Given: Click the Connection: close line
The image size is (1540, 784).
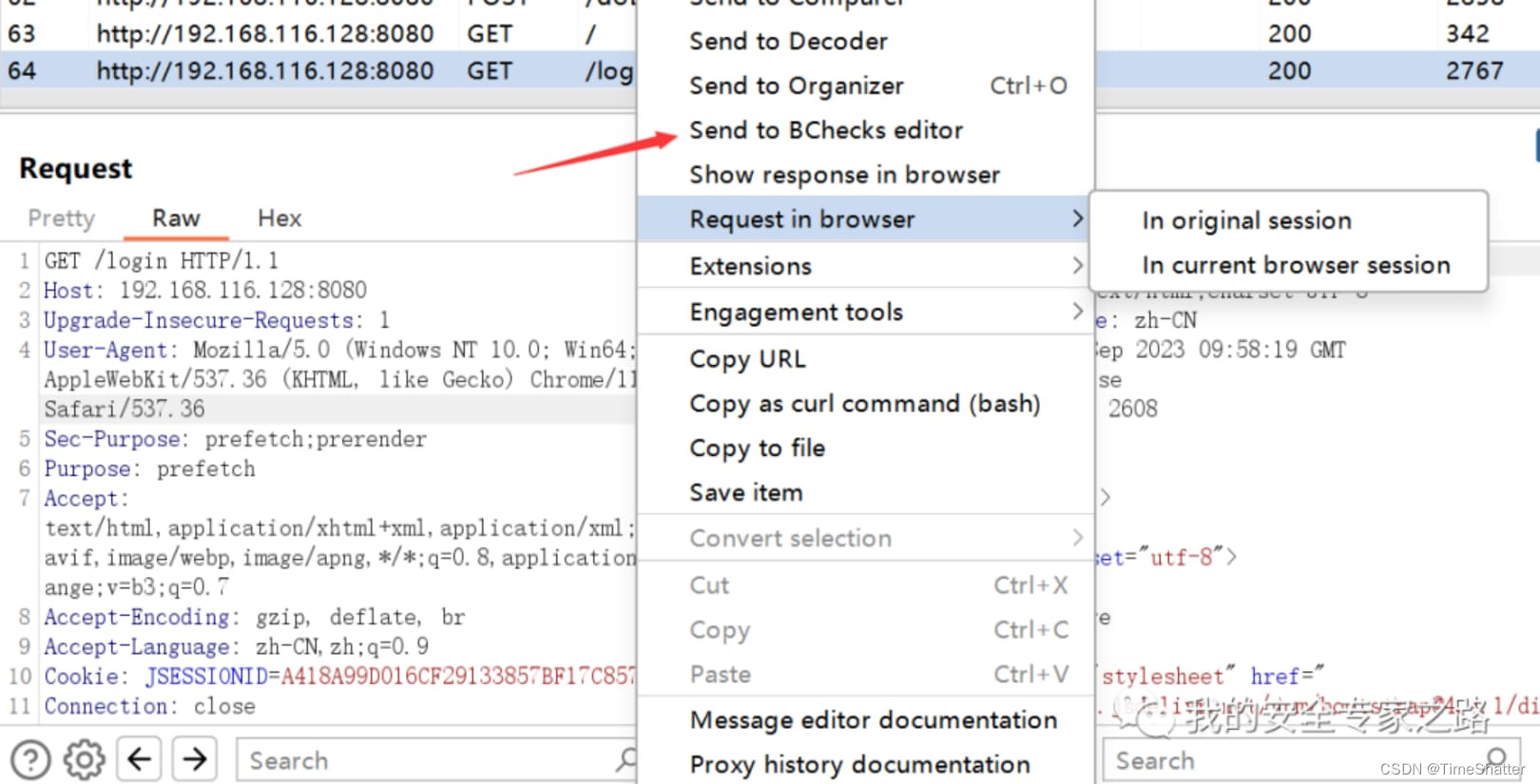Looking at the screenshot, I should [150, 706].
